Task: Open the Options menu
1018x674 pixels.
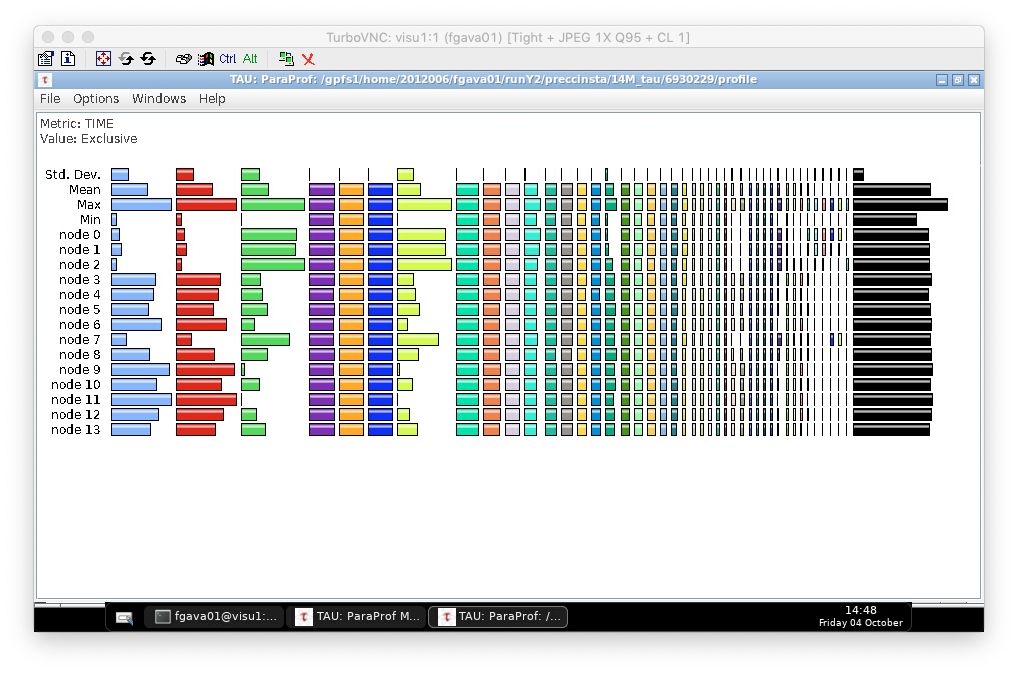Action: pos(96,99)
